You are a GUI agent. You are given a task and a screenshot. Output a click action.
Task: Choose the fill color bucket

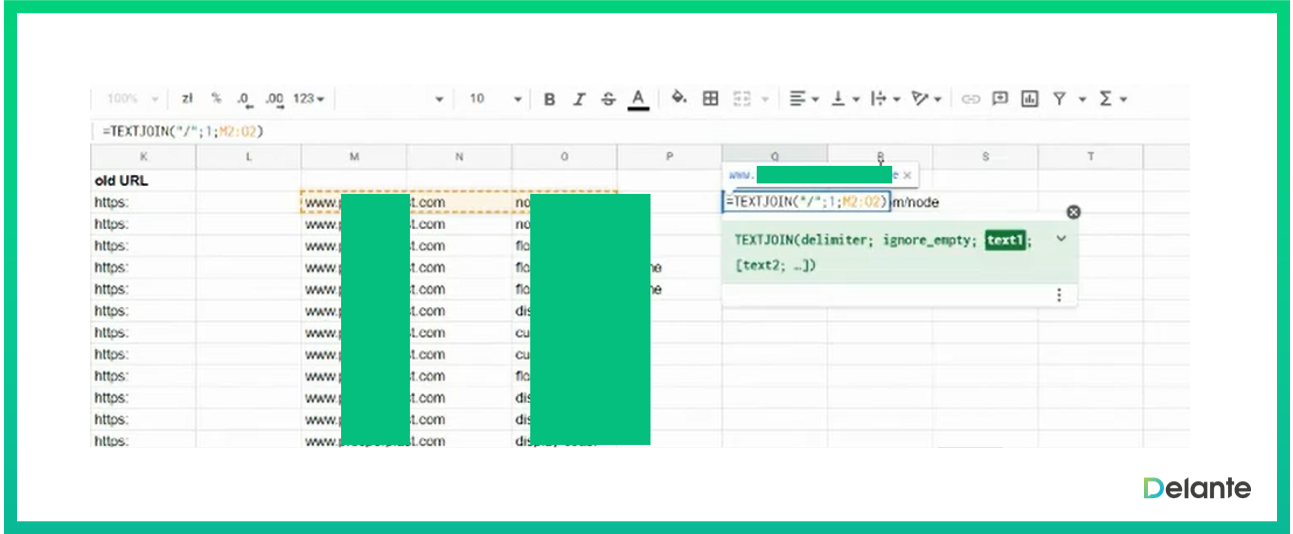tap(679, 98)
